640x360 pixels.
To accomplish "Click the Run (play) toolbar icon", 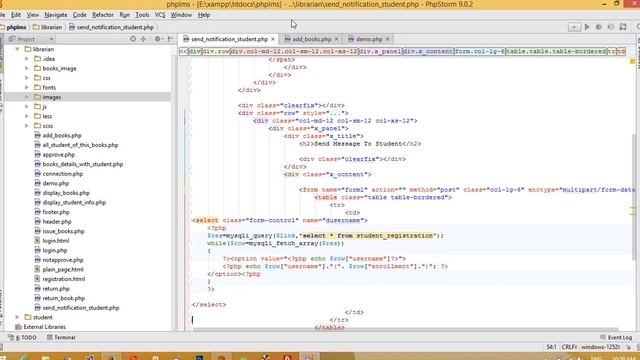I will coord(587,27).
